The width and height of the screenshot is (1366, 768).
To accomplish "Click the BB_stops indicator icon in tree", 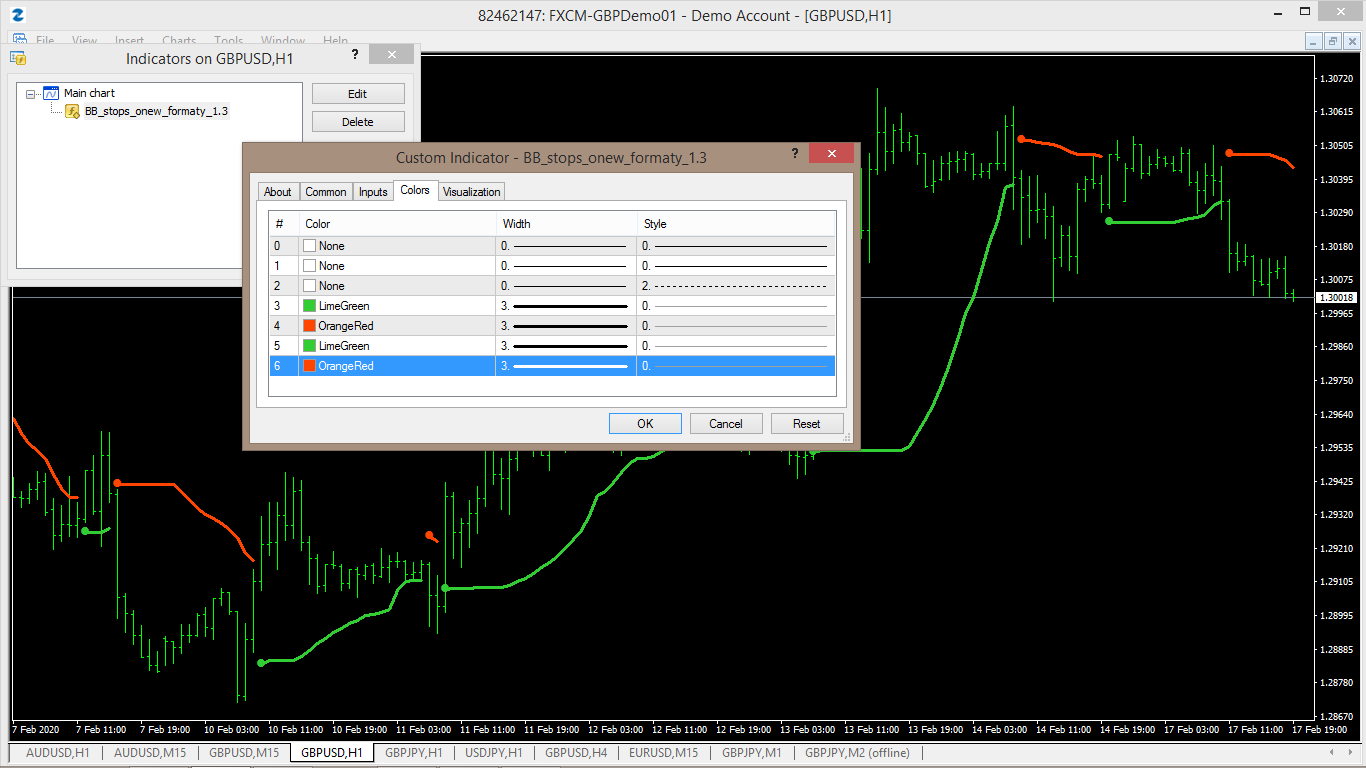I will (x=73, y=111).
